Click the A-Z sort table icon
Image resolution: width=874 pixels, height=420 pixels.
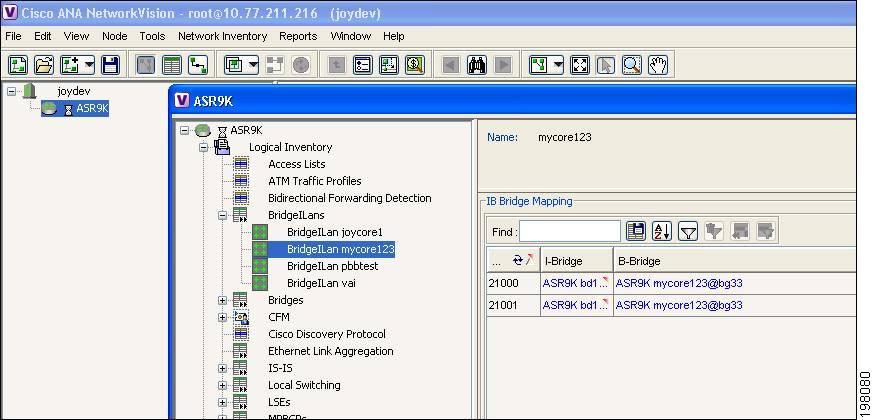662,231
